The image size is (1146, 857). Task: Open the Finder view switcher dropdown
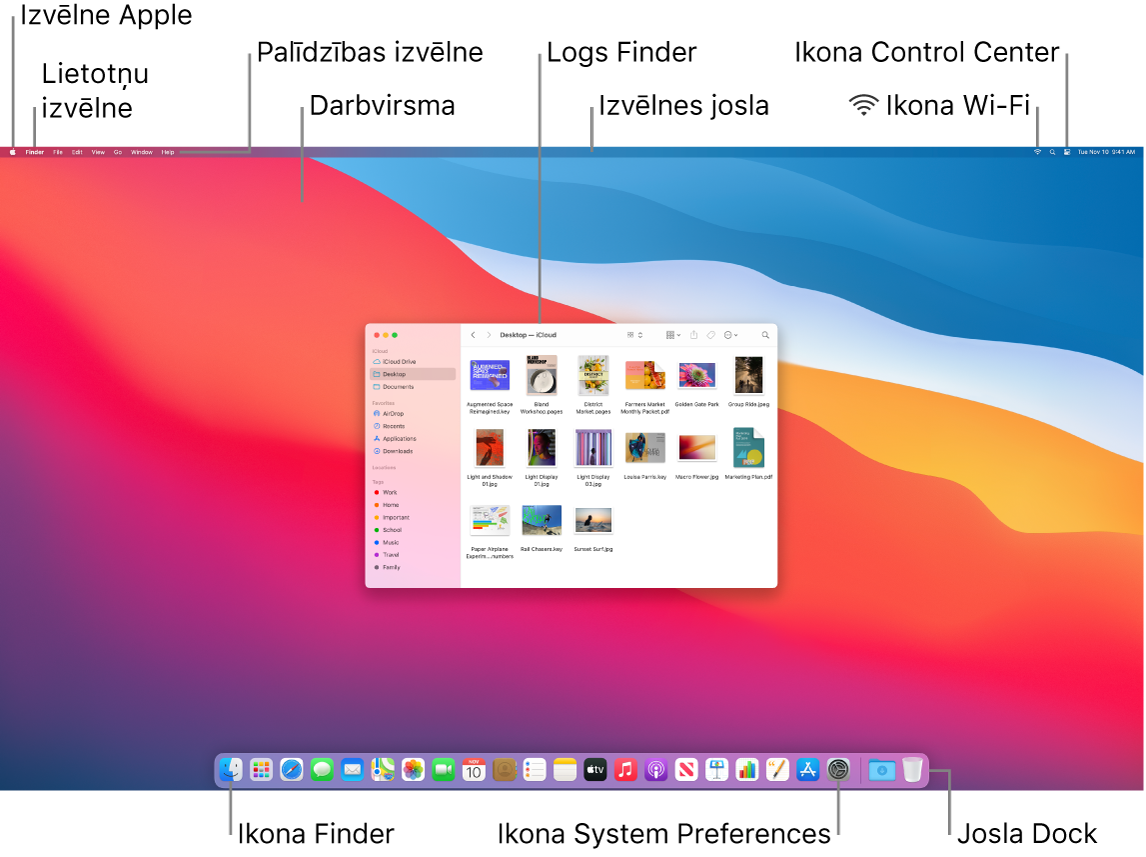[x=634, y=335]
